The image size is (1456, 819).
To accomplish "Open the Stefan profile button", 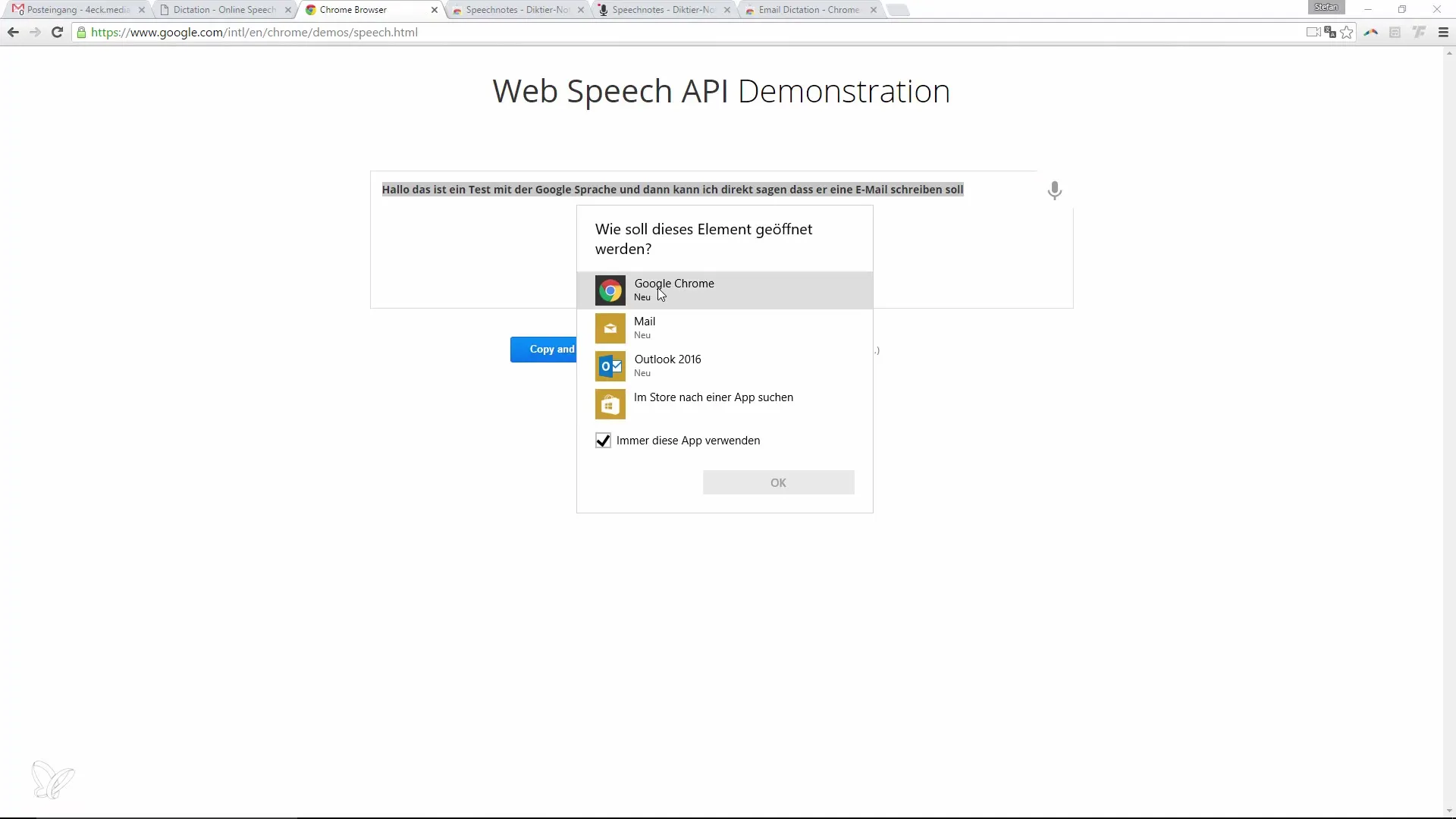I will coord(1326,7).
